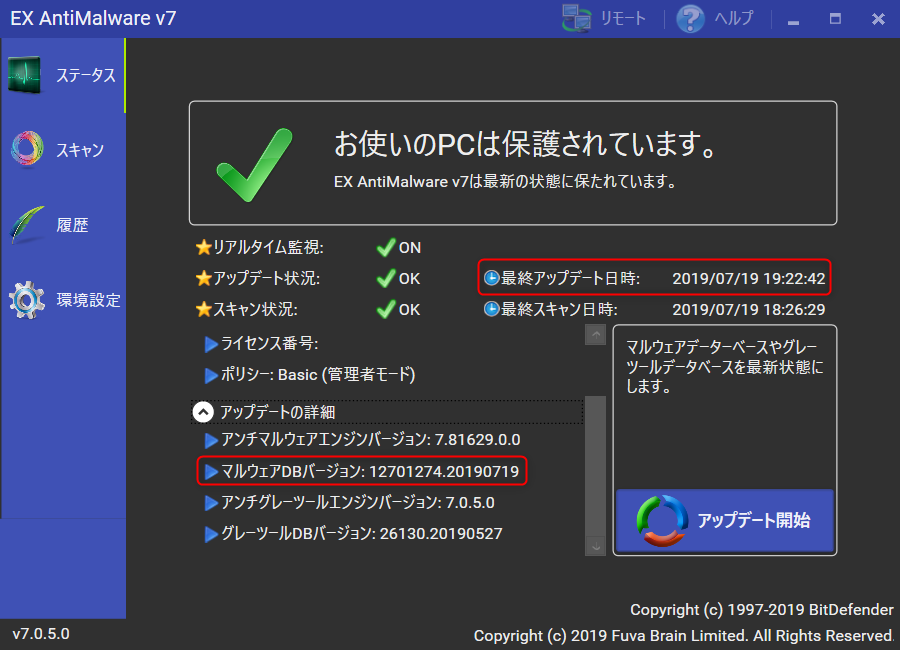Click the arrow beside ライセンス番号
This screenshot has width=900, height=650.
tap(211, 344)
